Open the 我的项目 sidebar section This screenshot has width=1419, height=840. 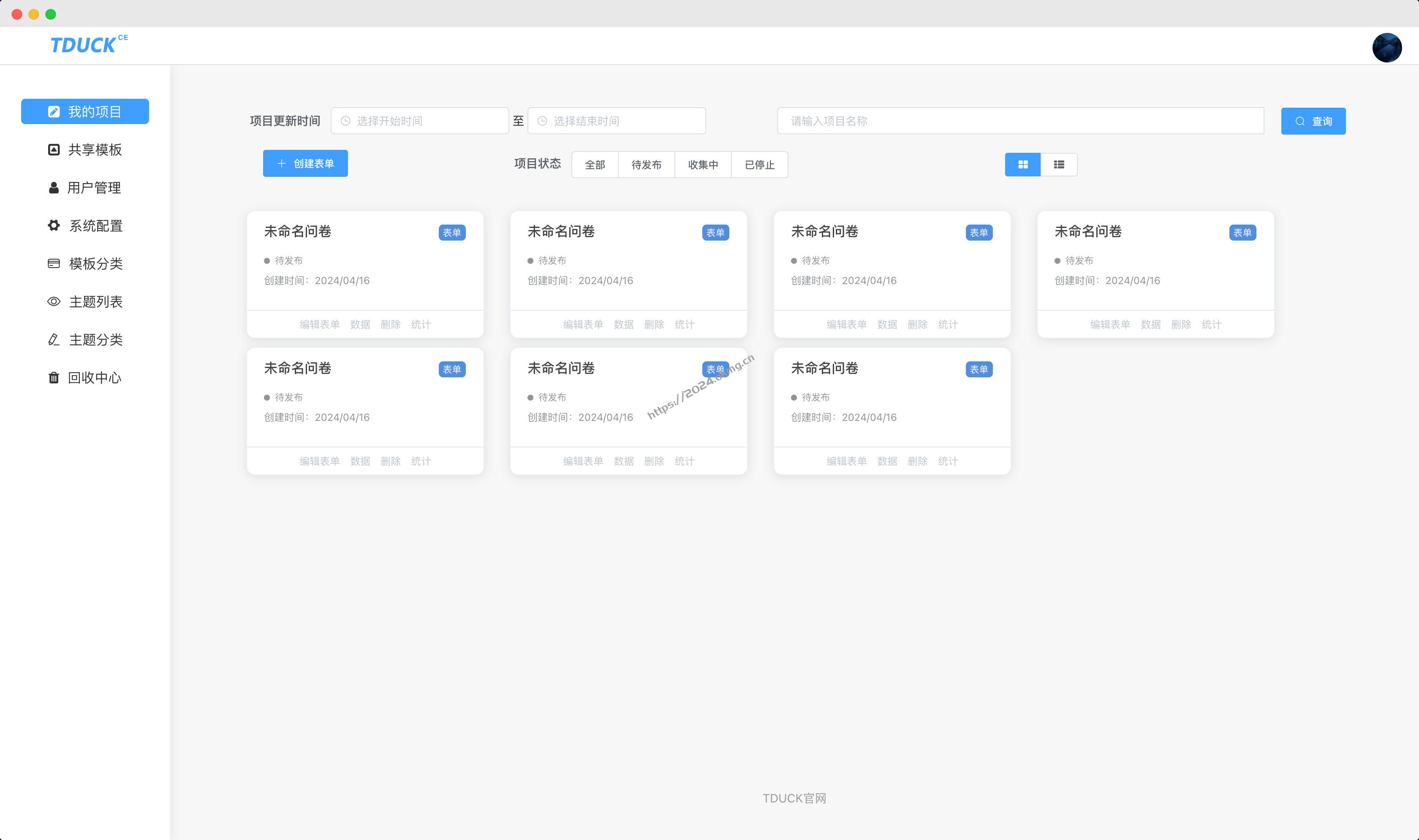coord(85,111)
